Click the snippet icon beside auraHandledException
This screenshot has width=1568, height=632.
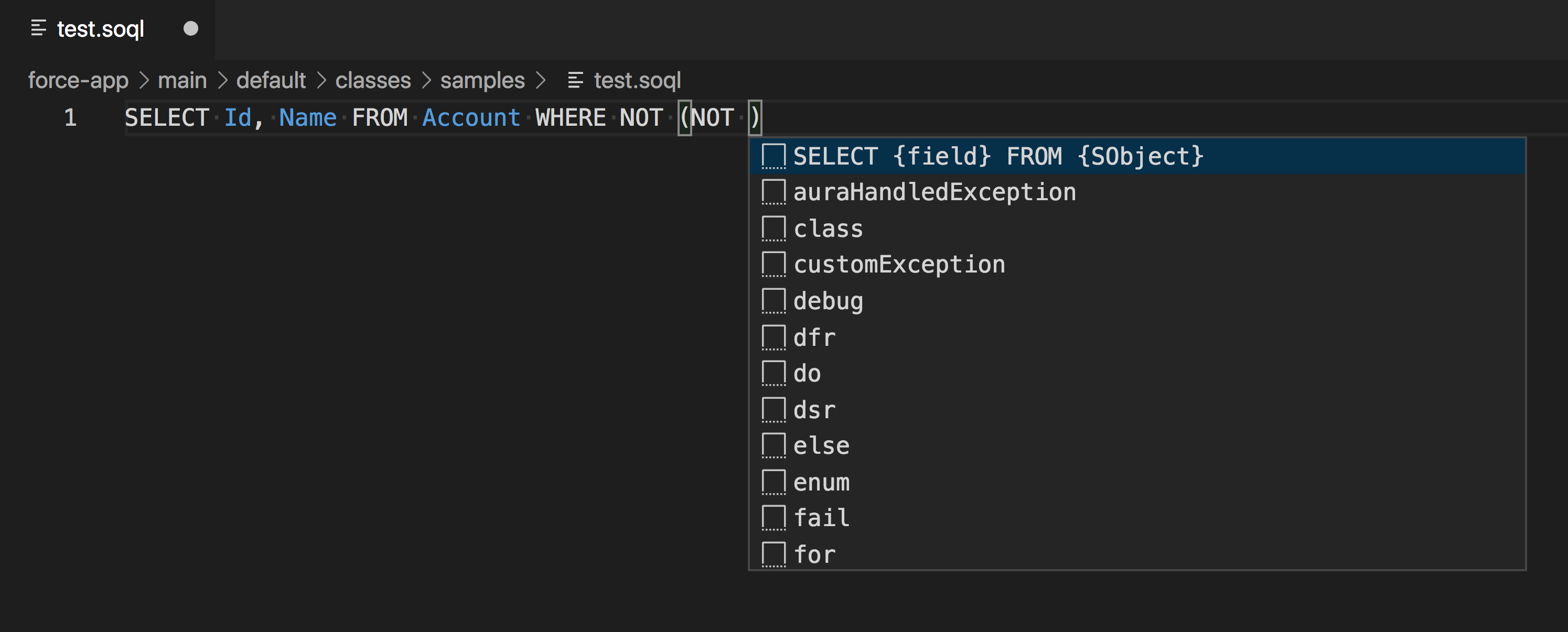pyautogui.click(x=774, y=192)
